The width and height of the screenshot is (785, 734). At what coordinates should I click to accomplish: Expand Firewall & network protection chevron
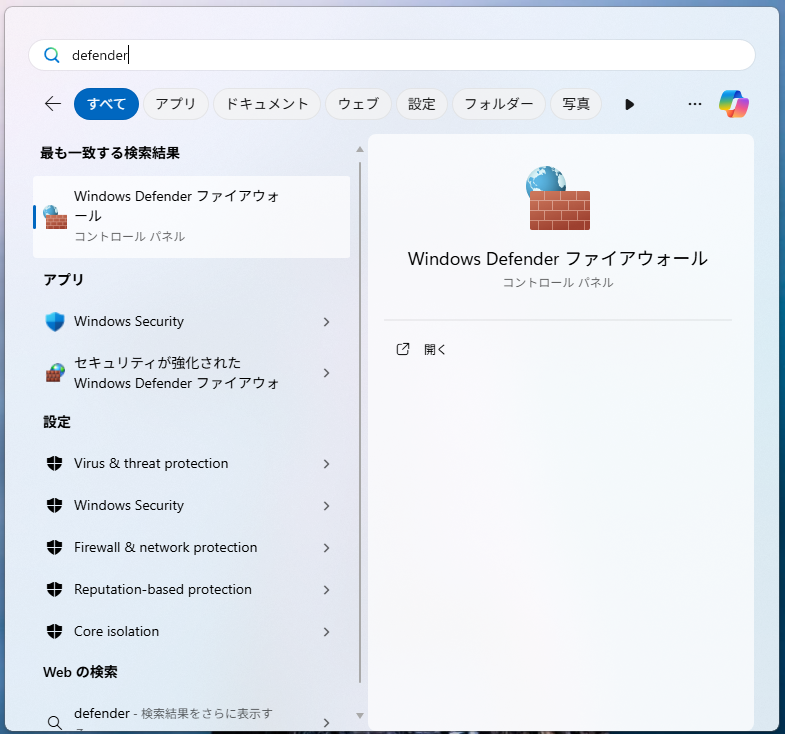pos(326,548)
